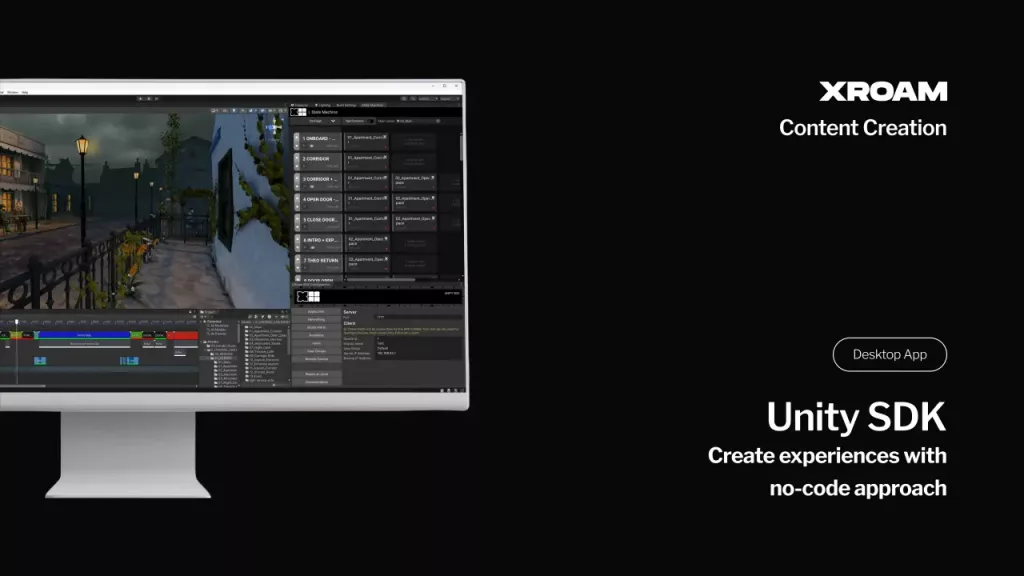Switch to the Lighting tab
Viewport: 1024px width, 576px height.
tap(322, 105)
